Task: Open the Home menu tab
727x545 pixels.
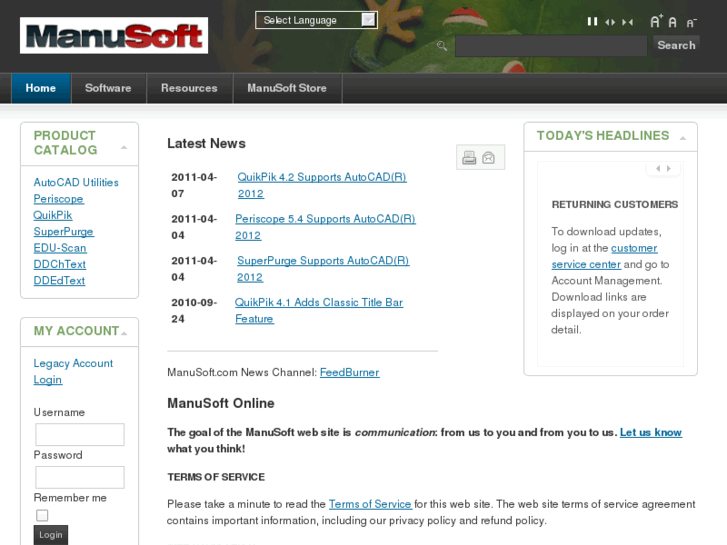Action: pyautogui.click(x=41, y=88)
